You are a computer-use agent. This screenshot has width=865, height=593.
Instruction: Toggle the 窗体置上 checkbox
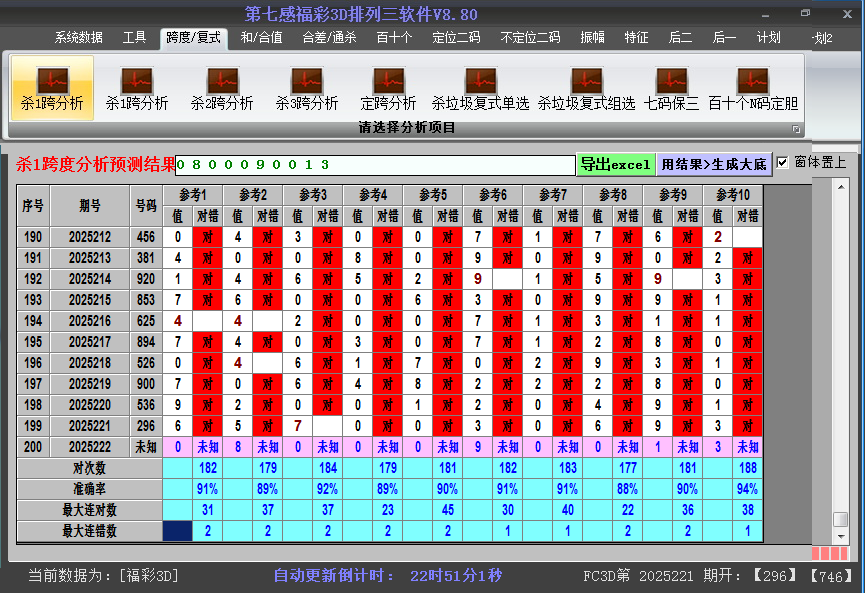783,162
